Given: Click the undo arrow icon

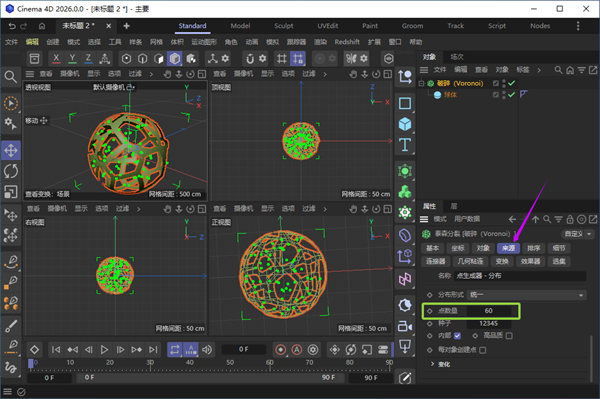Looking at the screenshot, I should pyautogui.click(x=12, y=26).
